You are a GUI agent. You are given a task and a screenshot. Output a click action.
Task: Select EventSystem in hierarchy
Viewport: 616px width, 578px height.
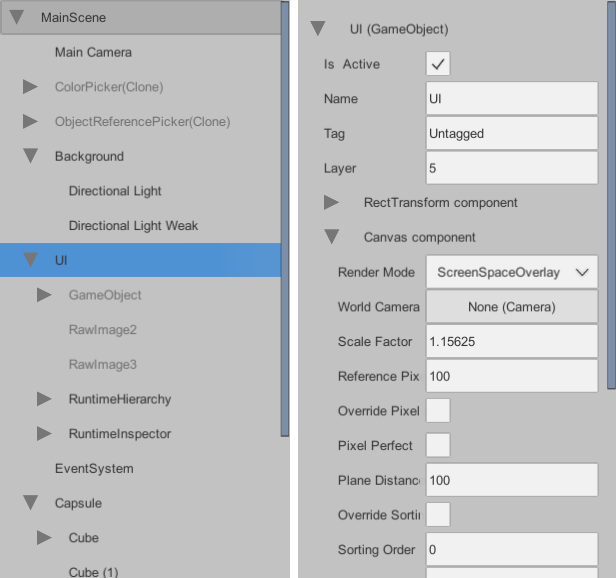[x=94, y=468]
